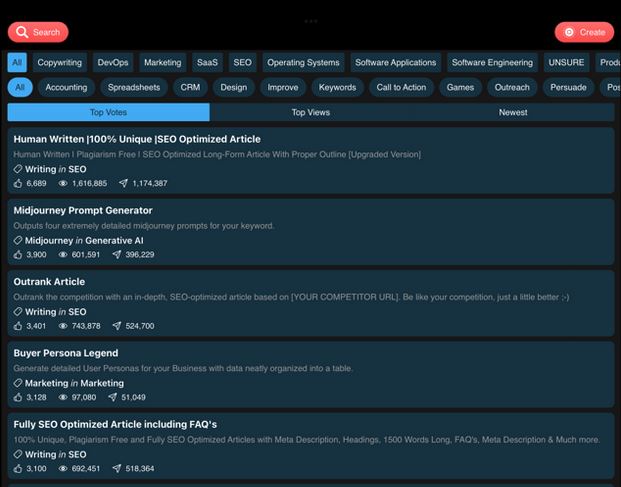
Task: Filter activities by Improve
Action: [x=283, y=88]
